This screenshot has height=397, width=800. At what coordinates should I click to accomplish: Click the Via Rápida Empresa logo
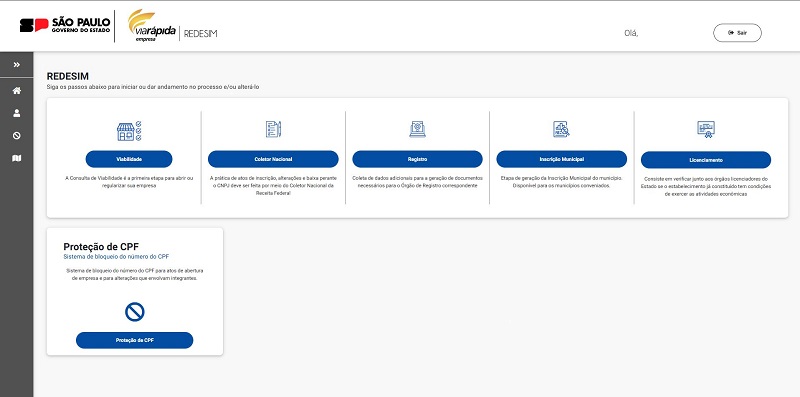pyautogui.click(x=152, y=26)
